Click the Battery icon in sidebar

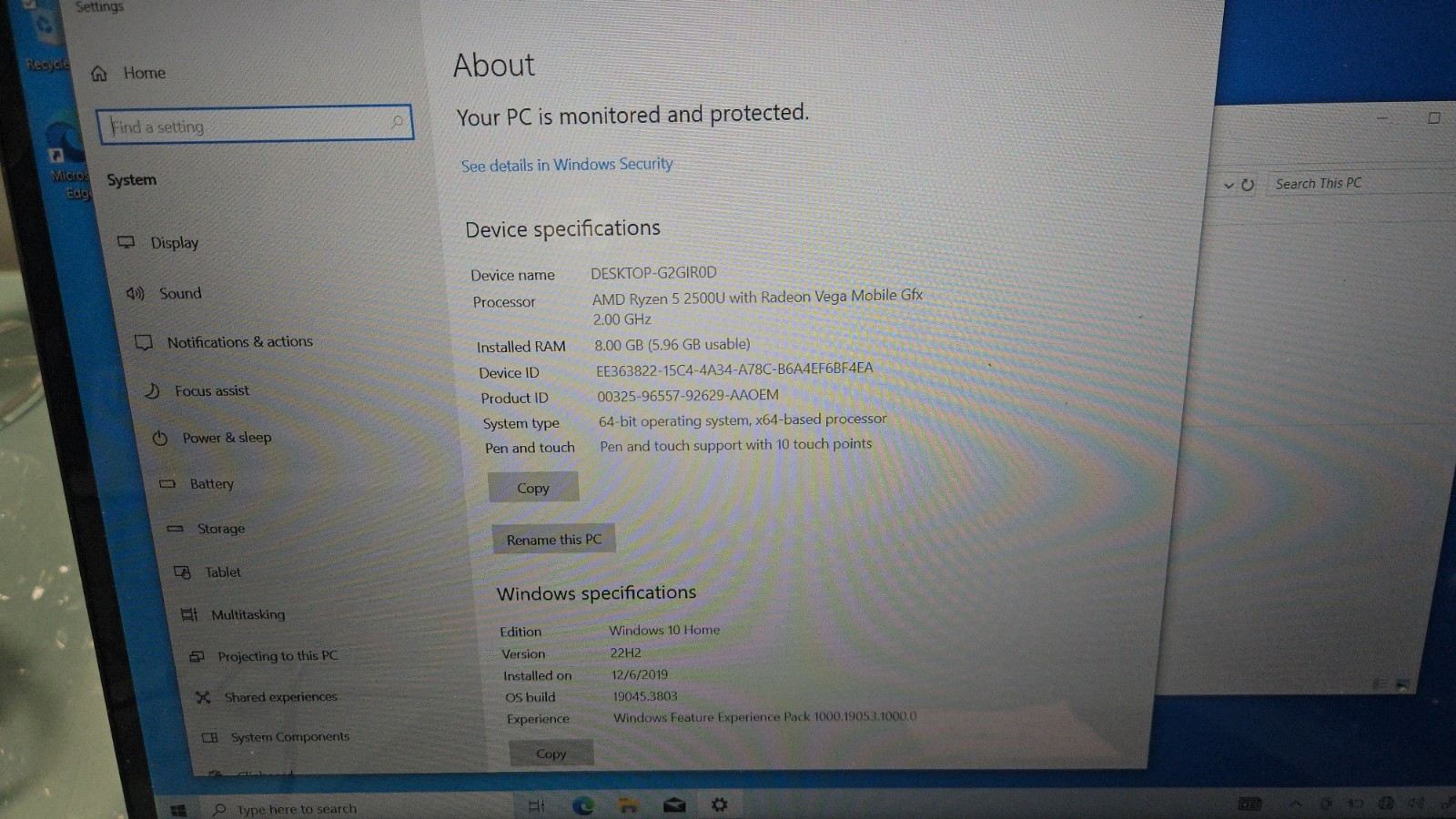[x=167, y=484]
